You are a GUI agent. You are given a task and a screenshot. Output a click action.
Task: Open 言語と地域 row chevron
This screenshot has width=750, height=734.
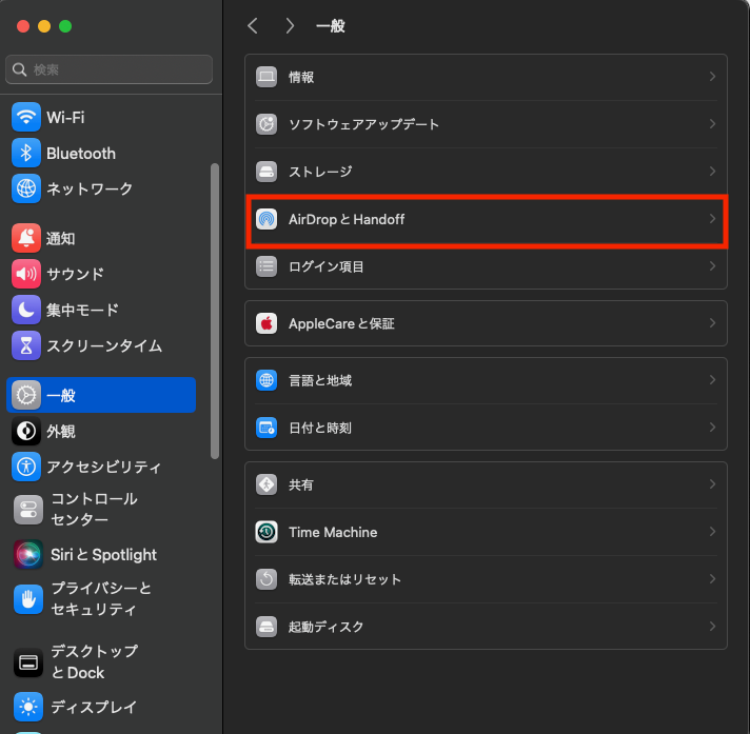712,380
